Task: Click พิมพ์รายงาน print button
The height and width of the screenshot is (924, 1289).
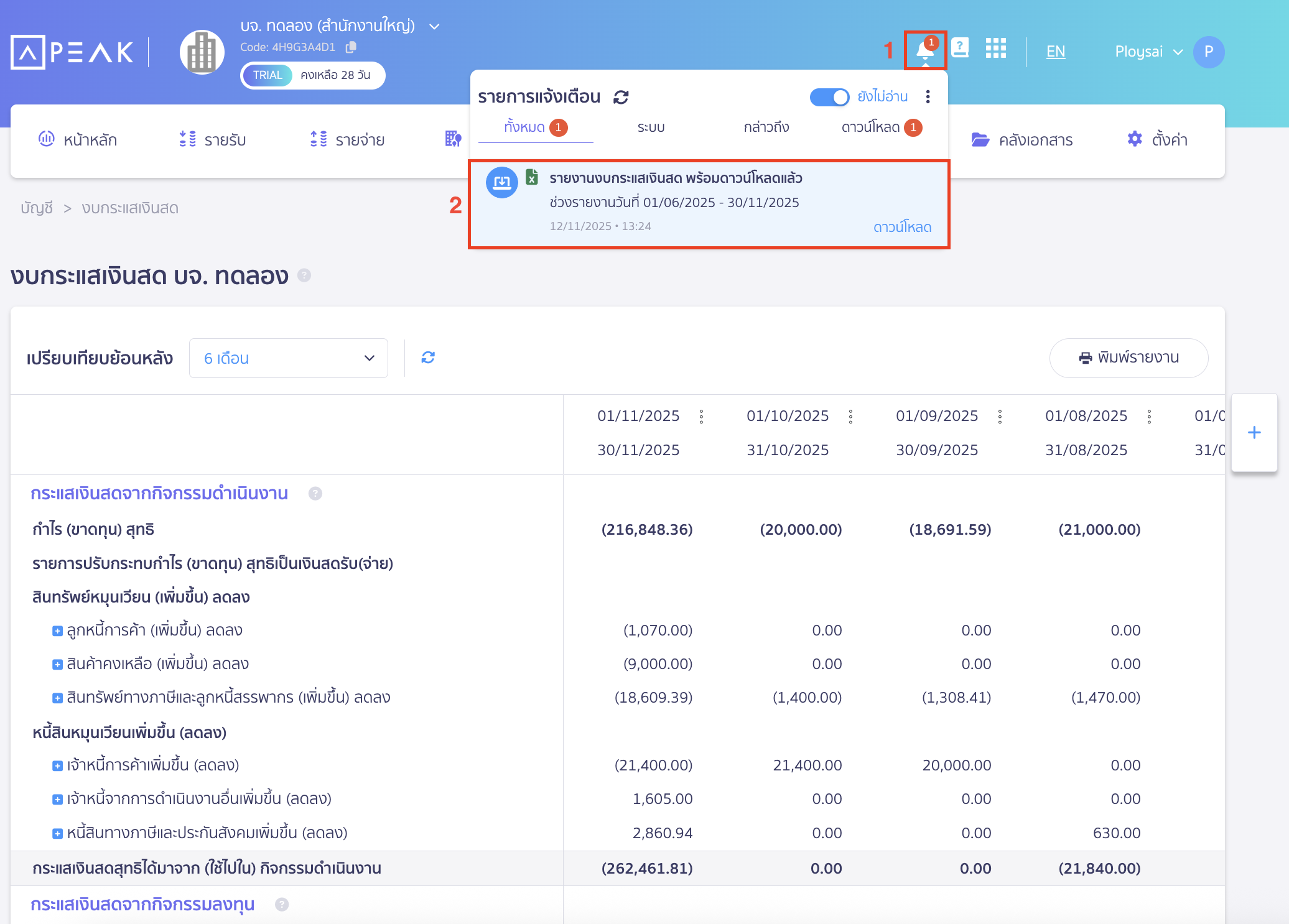Action: pos(1128,358)
